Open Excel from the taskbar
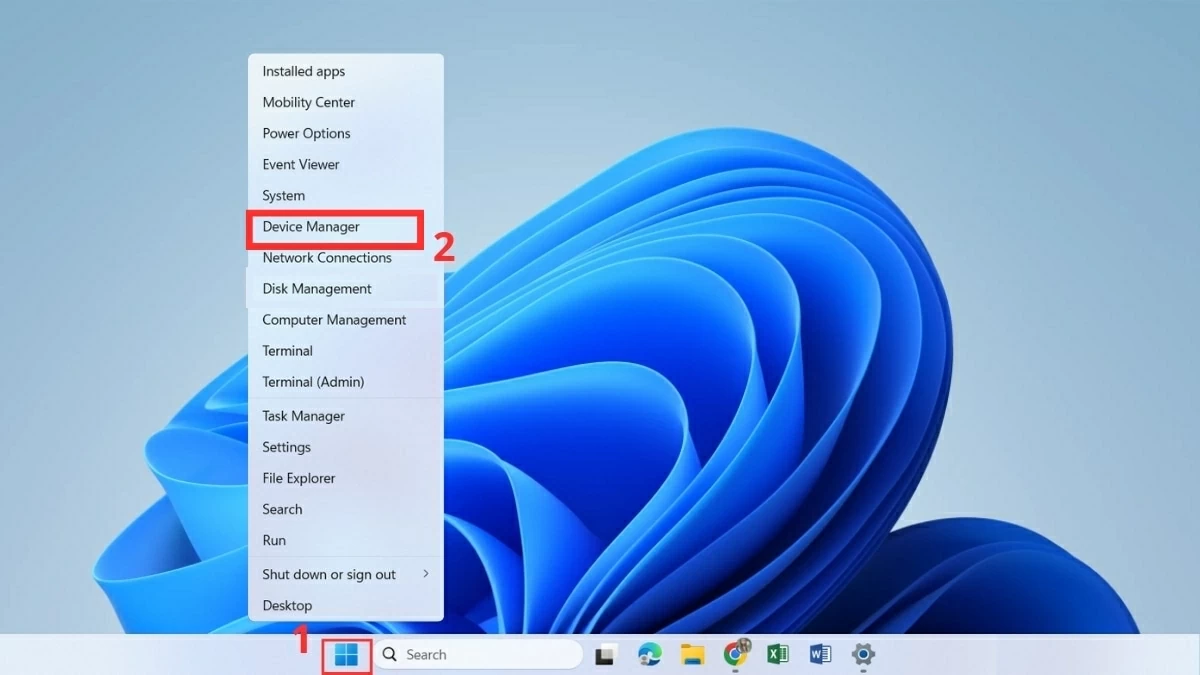Screen dimensions: 1200x675 tap(777, 654)
